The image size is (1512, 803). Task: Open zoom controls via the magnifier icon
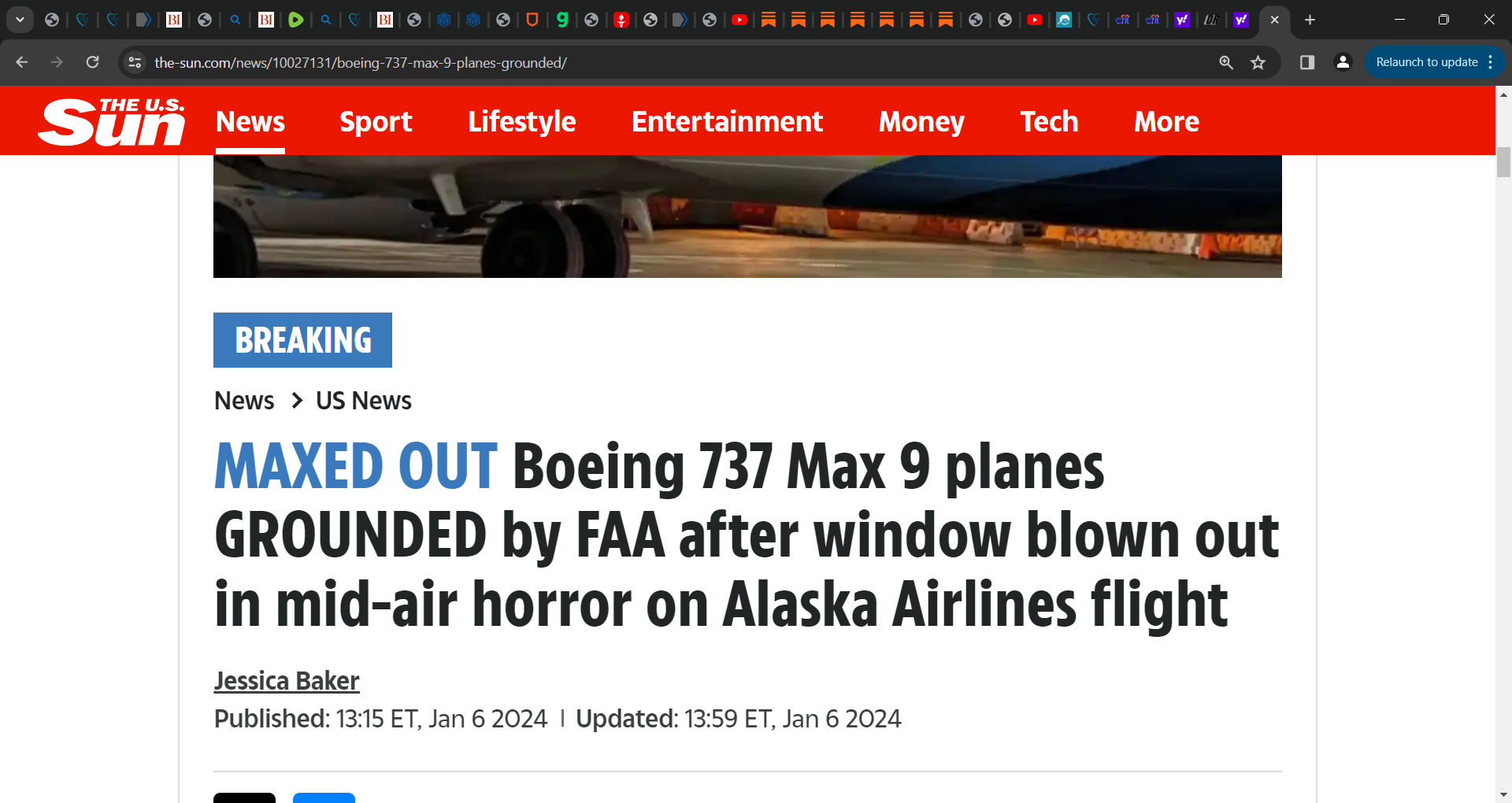pos(1226,62)
